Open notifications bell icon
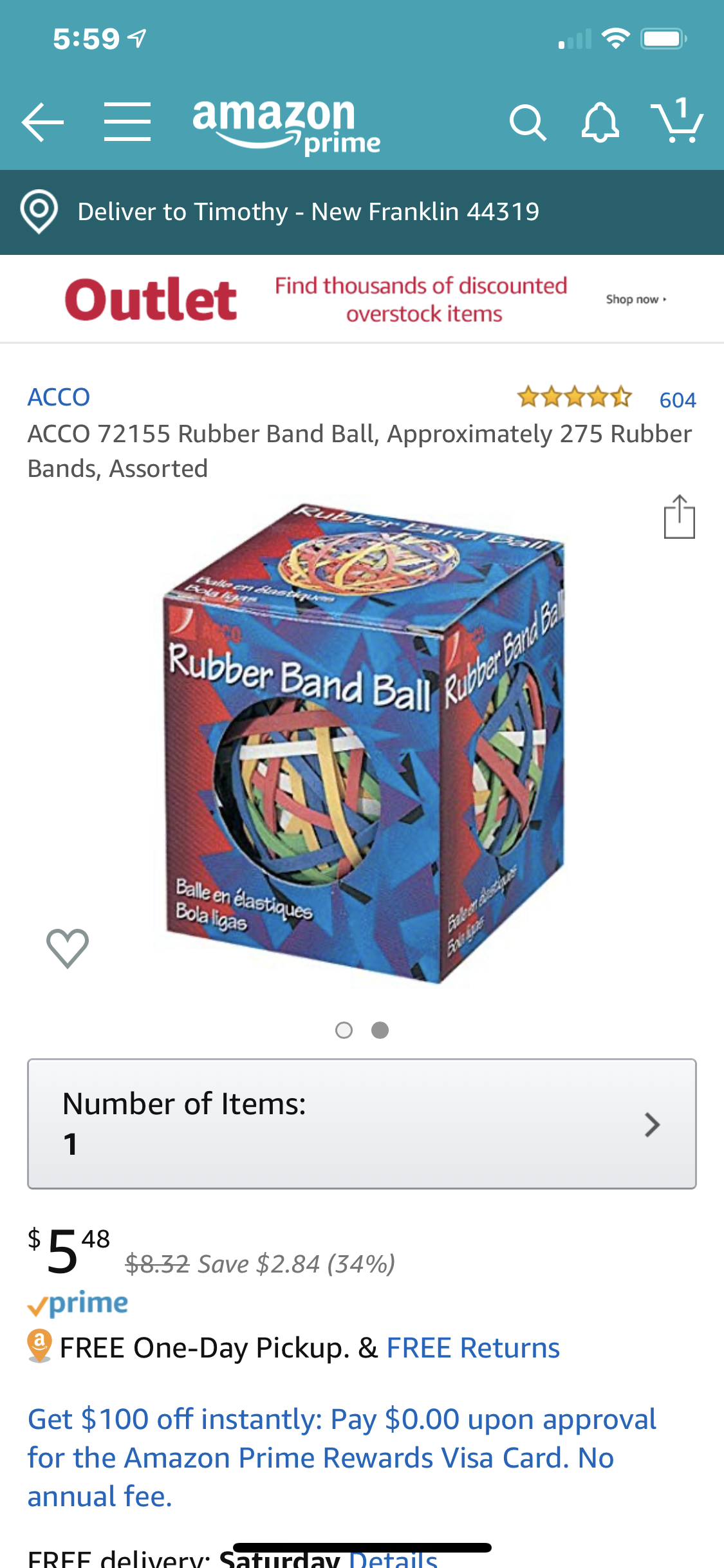This screenshot has height=1568, width=724. 600,122
